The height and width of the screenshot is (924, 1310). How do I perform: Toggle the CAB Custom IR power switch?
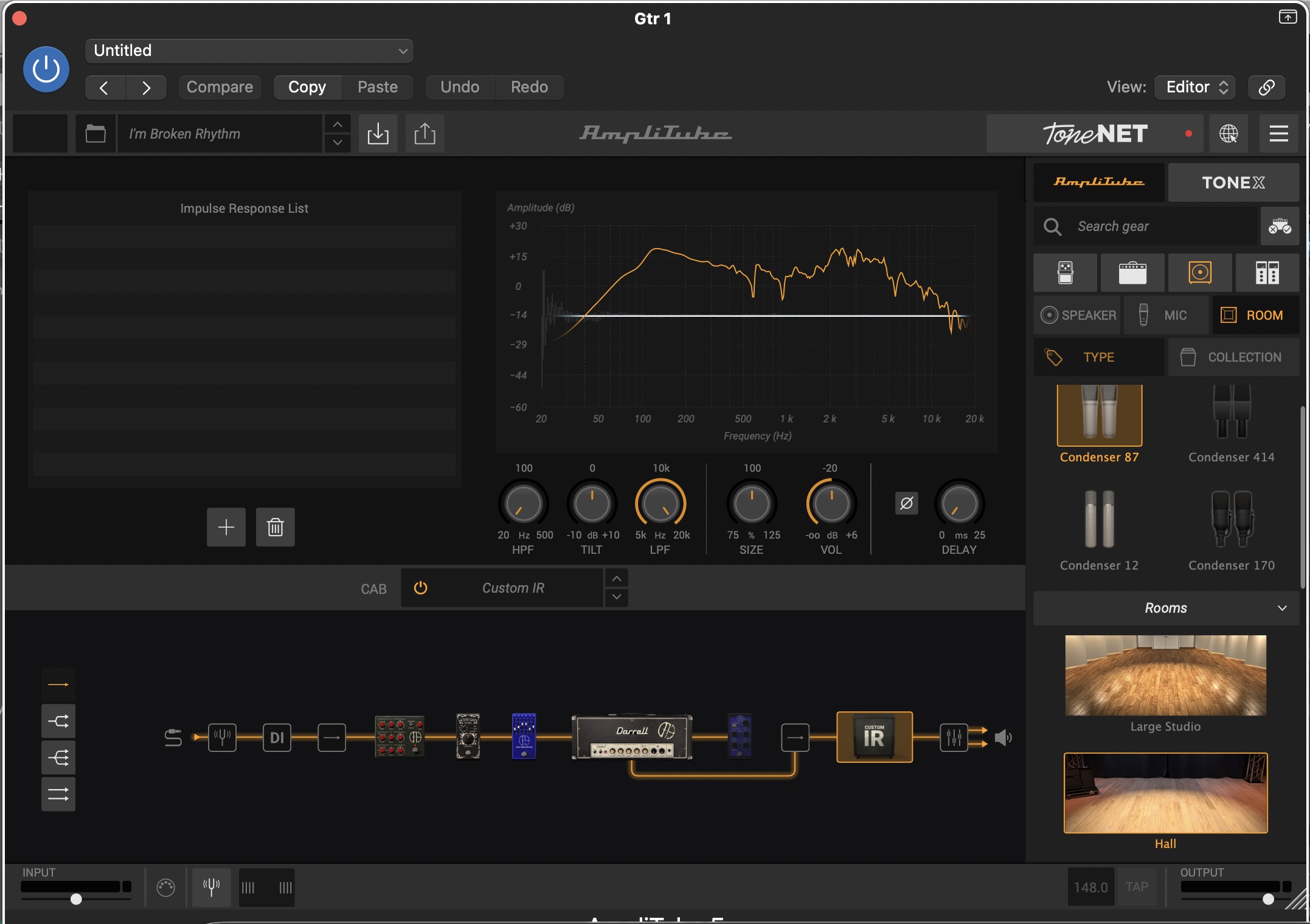coord(420,588)
